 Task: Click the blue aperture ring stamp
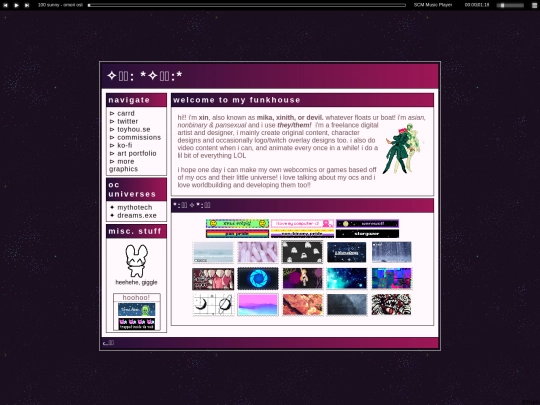258,279
